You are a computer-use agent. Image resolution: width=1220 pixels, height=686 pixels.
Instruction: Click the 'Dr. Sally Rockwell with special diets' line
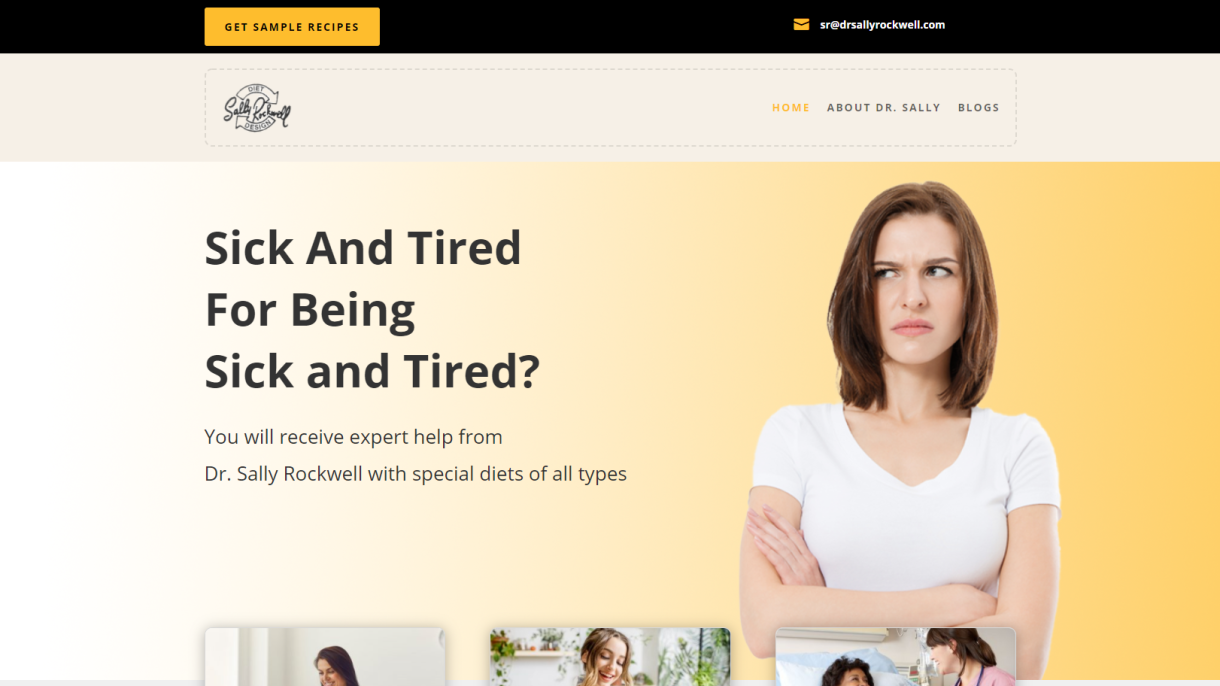click(415, 474)
